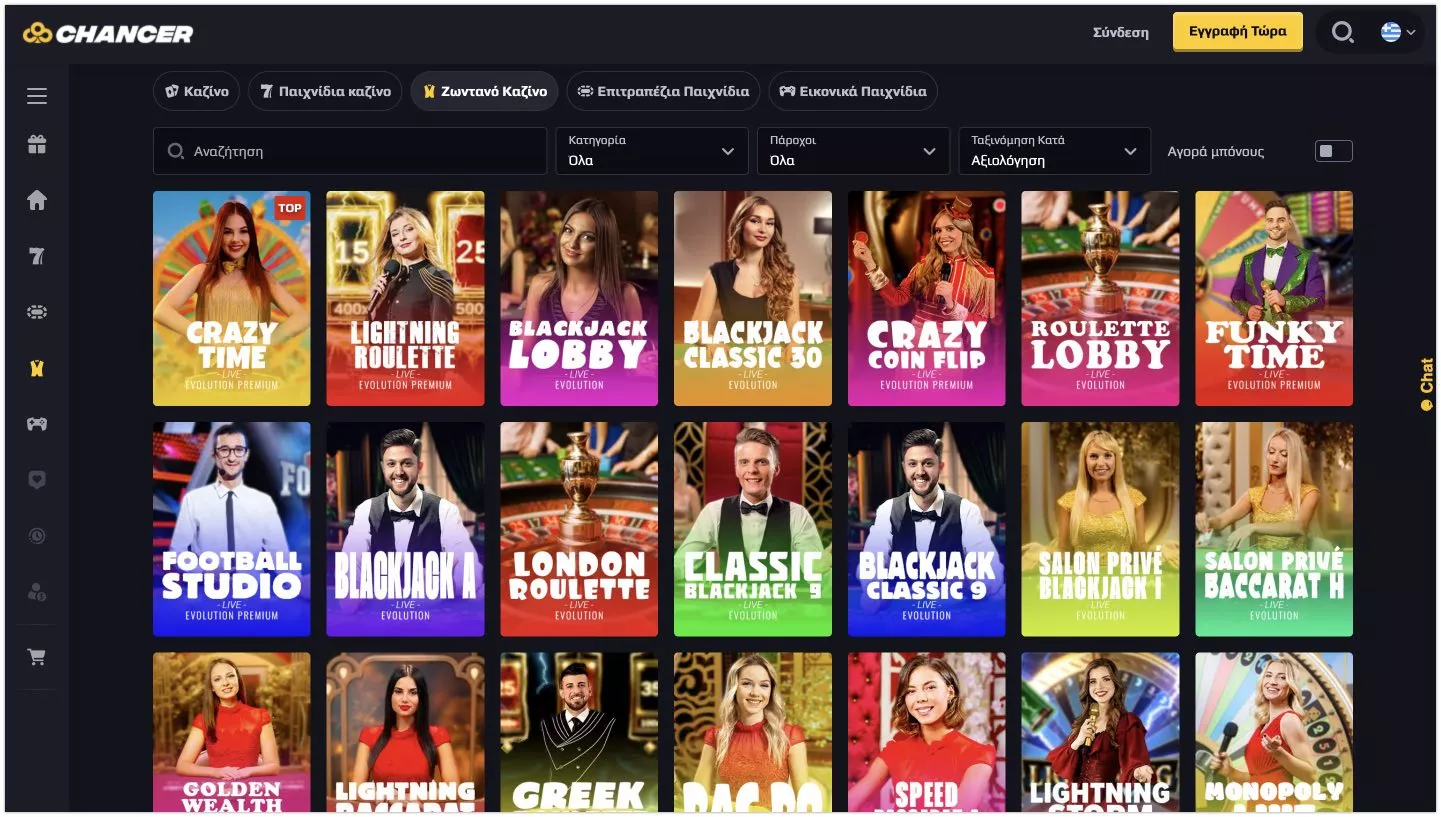Viewport: 1441px width, 817px height.
Task: Open the Salon Privé Baccarat H game
Action: point(1274,529)
